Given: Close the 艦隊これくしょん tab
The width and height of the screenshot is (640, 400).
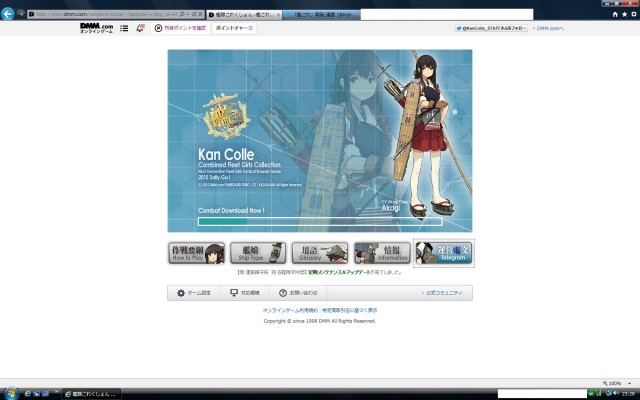Looking at the screenshot, I should pos(279,15).
